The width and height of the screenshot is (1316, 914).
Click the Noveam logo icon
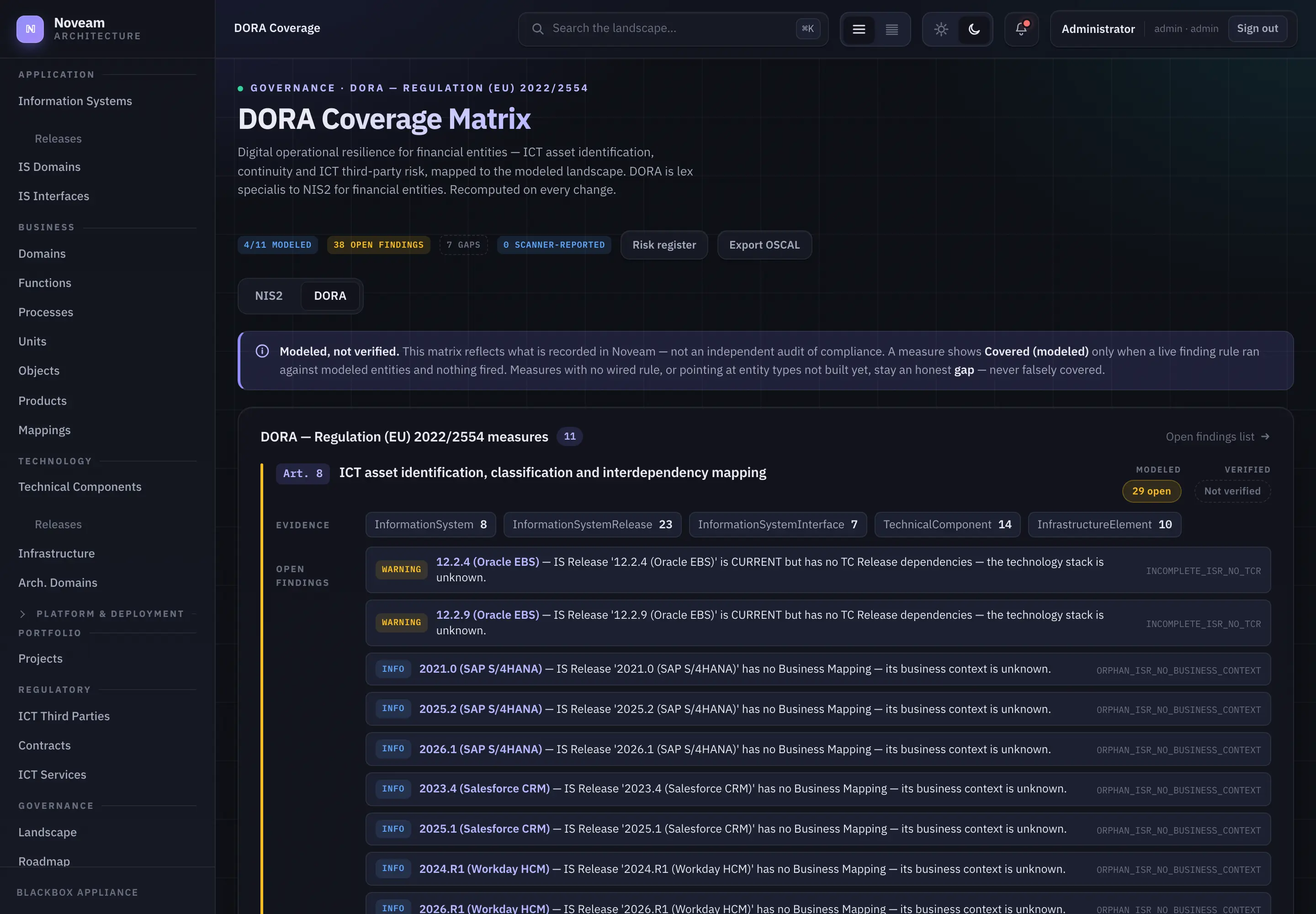pyautogui.click(x=30, y=29)
